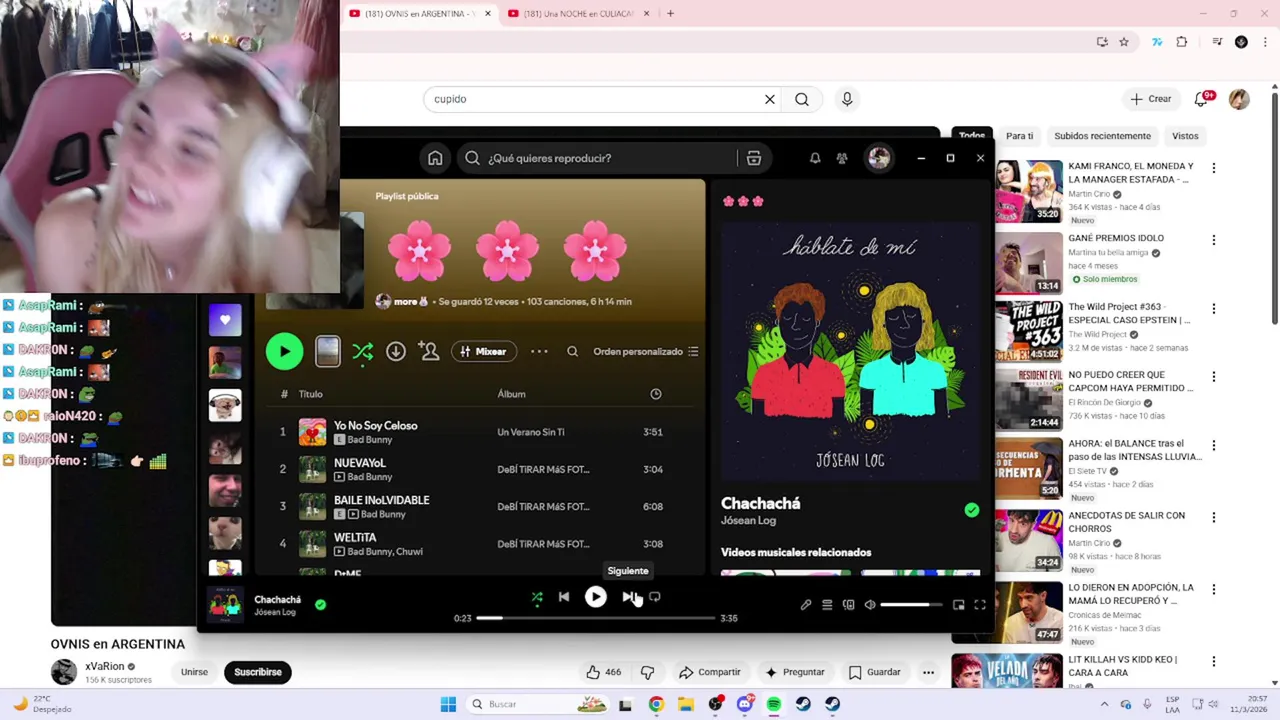The image size is (1280, 720).
Task: Adjust the Spotify volume slider
Action: (x=911, y=604)
